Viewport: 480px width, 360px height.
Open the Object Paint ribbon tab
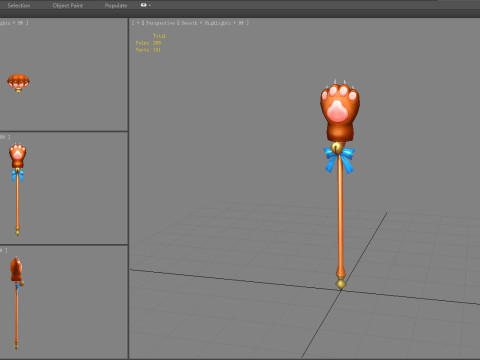(68, 5)
